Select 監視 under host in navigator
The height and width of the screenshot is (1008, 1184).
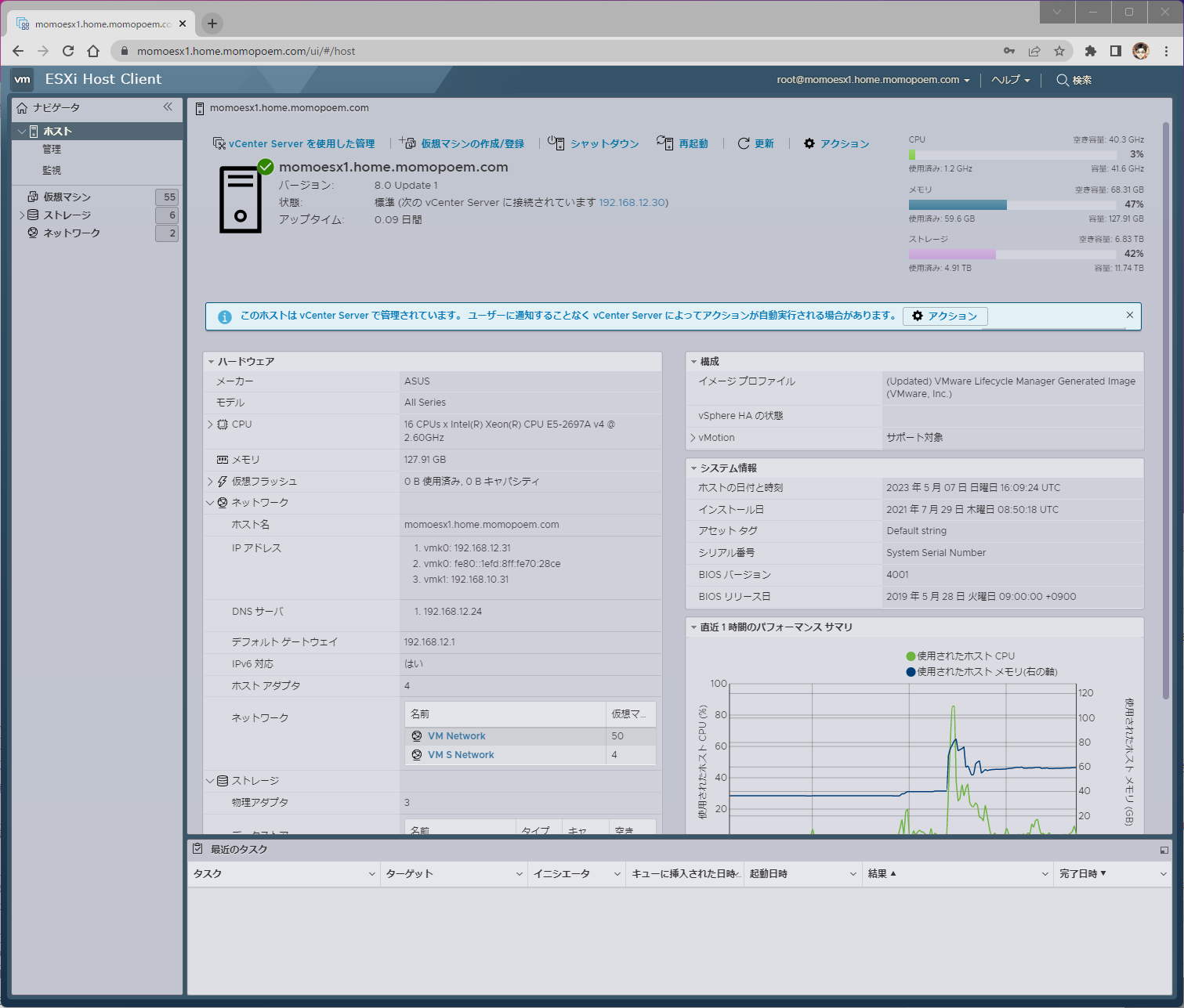click(52, 170)
